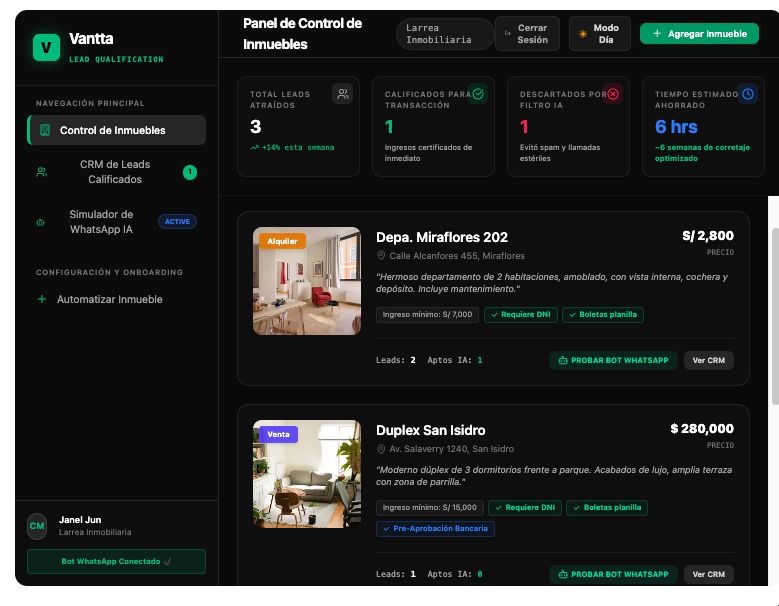Click Requiere DNI chip on Duplex card
This screenshot has height=606, width=779.
(x=525, y=508)
